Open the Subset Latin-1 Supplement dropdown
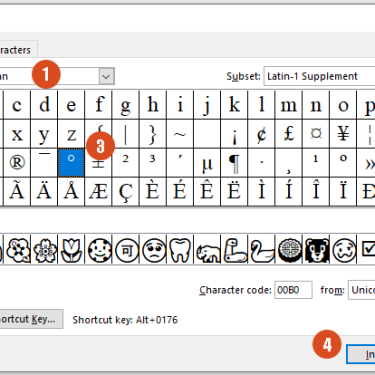Image resolution: width=375 pixels, height=375 pixels. click(x=319, y=76)
